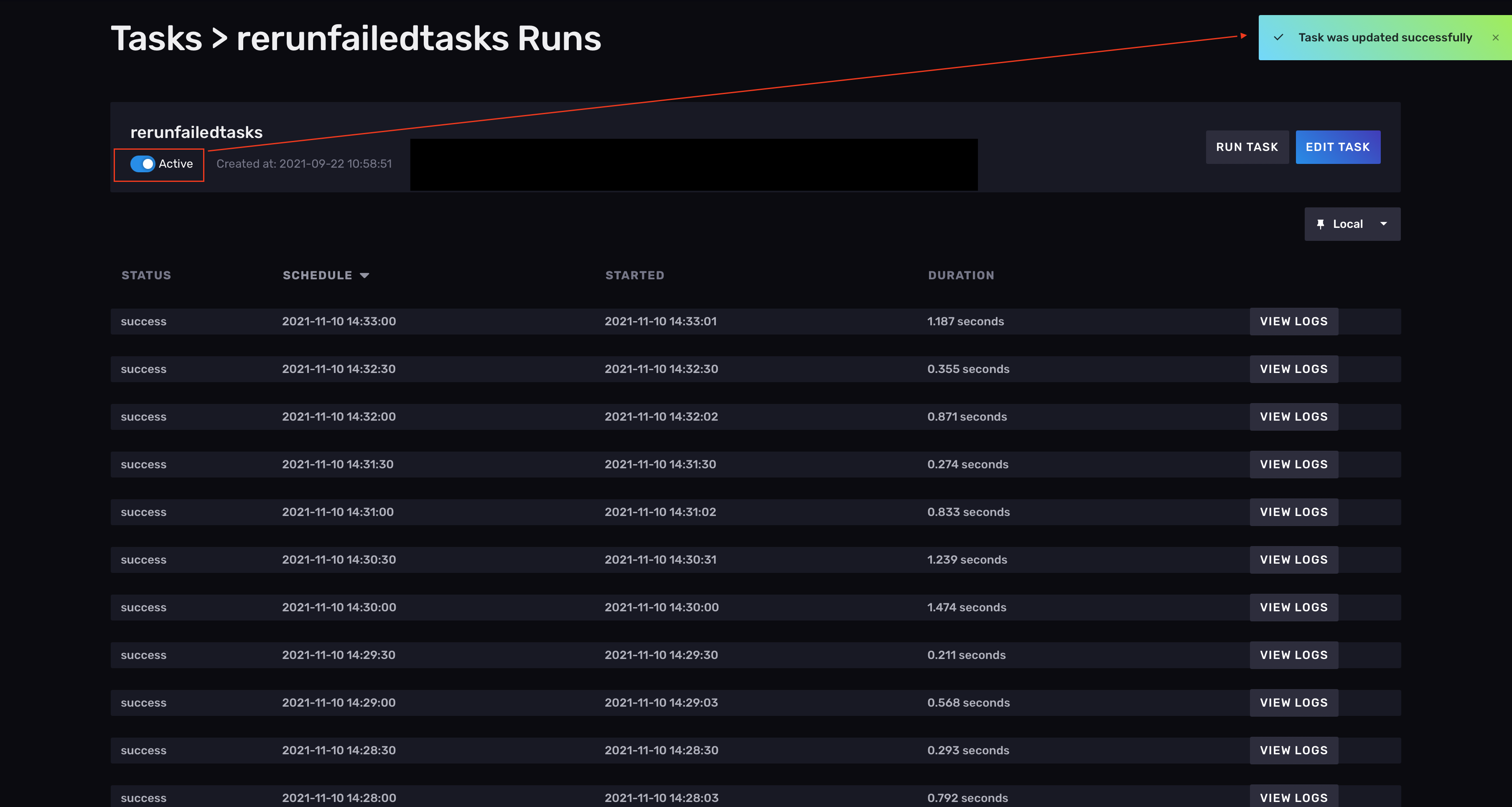Click the Edit Task button

(1338, 147)
